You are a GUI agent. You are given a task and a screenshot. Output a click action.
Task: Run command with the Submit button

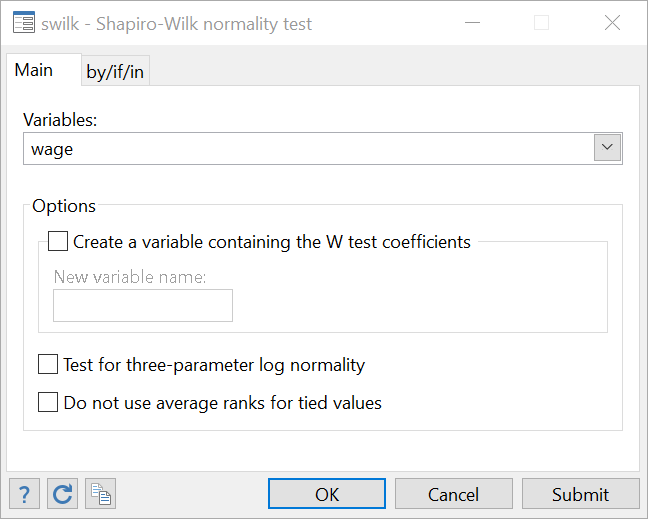pos(581,494)
